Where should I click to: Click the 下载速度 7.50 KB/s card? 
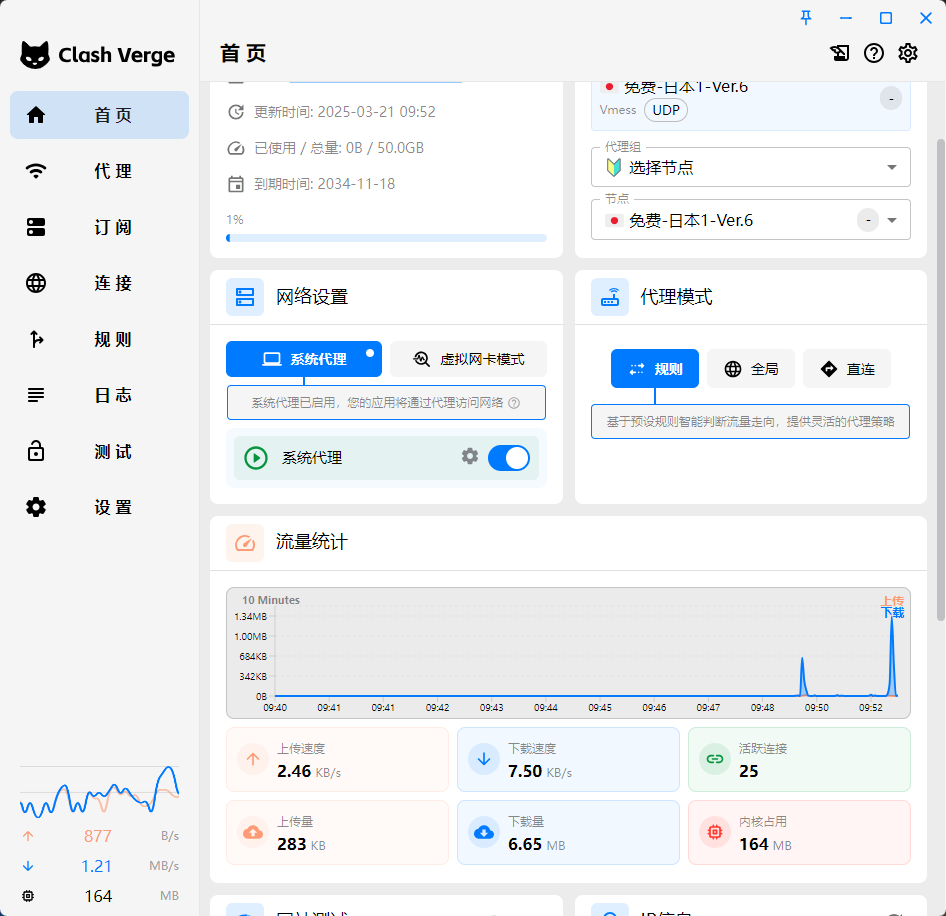(x=568, y=759)
